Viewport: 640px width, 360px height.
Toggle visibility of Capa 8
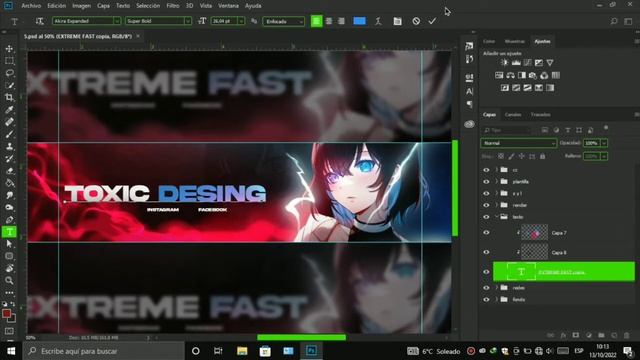(x=486, y=252)
